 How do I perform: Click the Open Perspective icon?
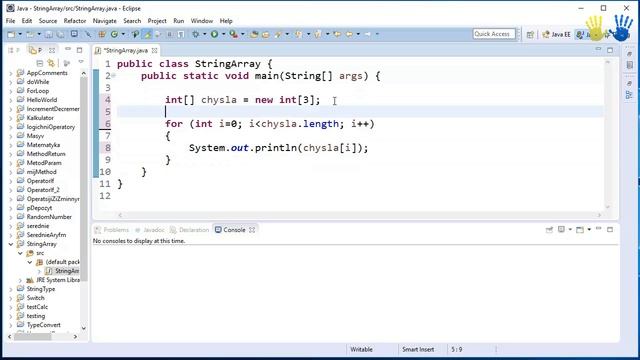(530, 35)
